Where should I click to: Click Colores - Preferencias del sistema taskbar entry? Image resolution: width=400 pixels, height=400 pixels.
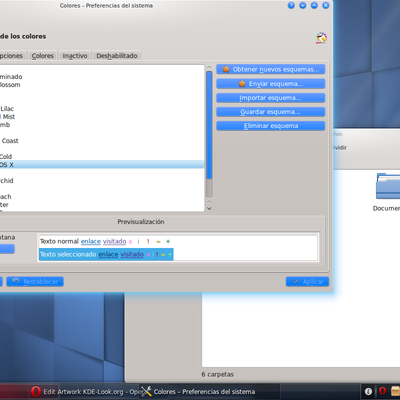[209, 391]
